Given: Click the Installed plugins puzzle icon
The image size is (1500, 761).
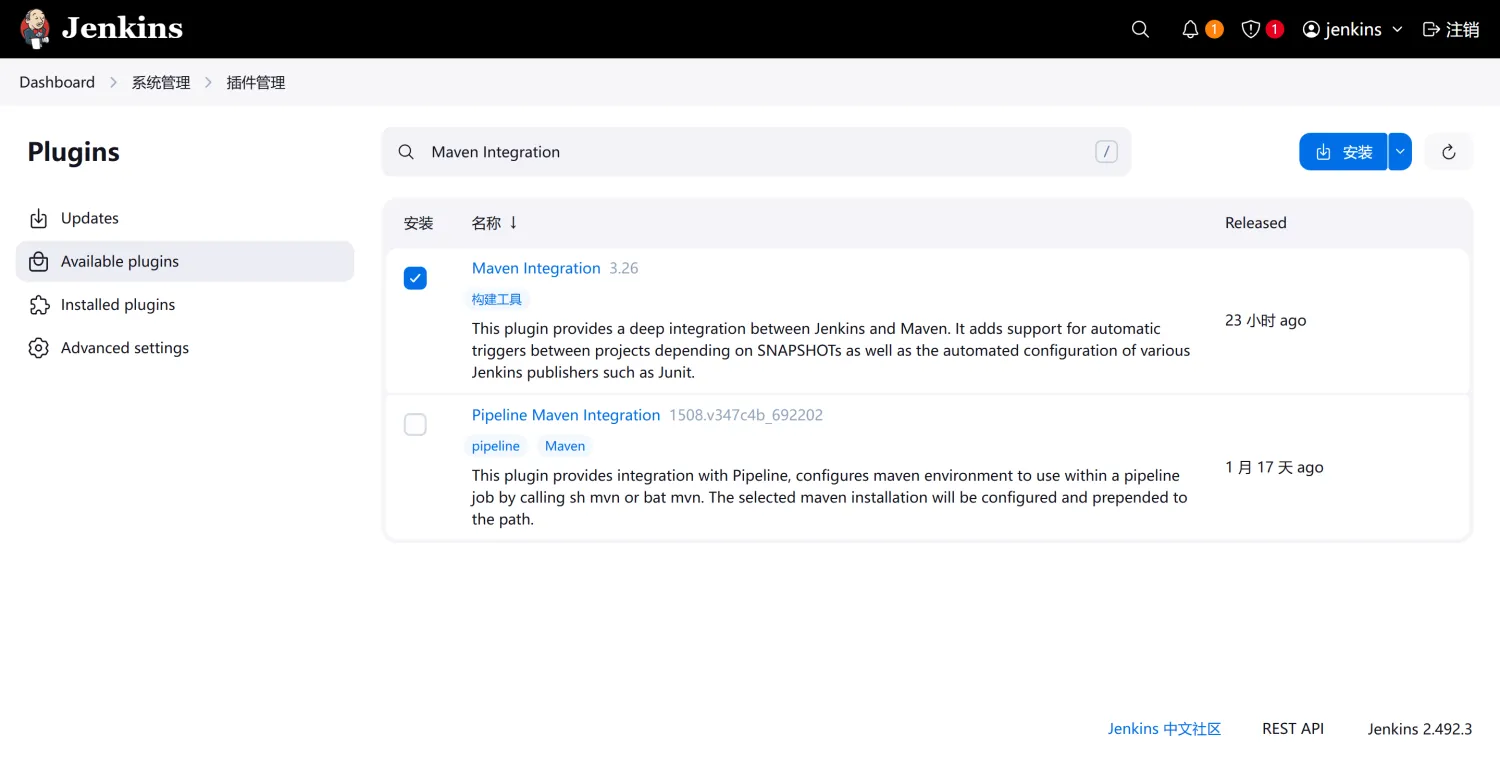Looking at the screenshot, I should click(x=39, y=305).
